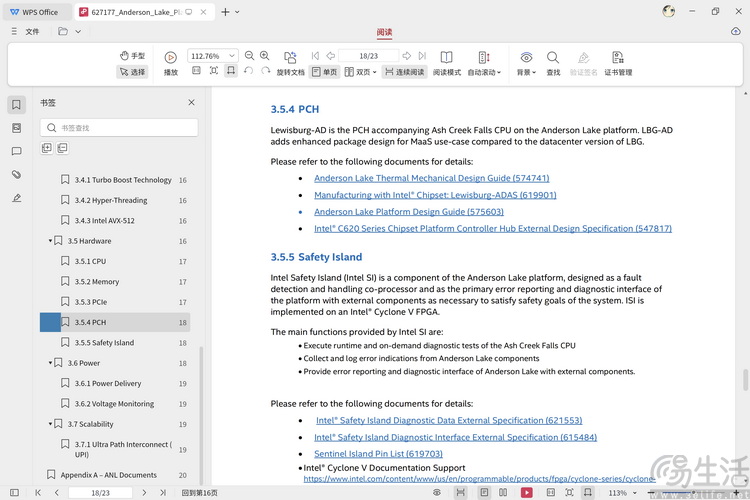Open Sentinel Island Pin List link
Image resolution: width=750 pixels, height=500 pixels.
click(x=378, y=454)
